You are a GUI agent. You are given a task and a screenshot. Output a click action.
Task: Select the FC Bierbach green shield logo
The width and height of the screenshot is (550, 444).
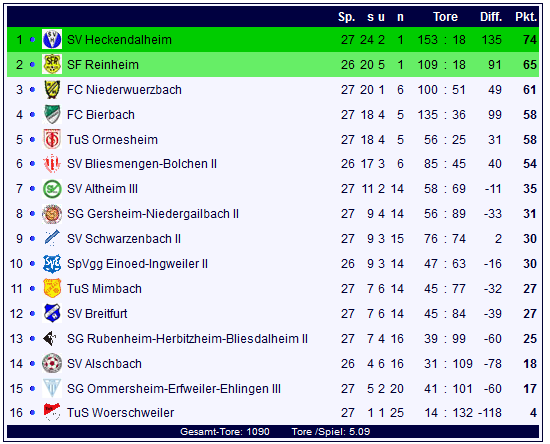[x=52, y=114]
